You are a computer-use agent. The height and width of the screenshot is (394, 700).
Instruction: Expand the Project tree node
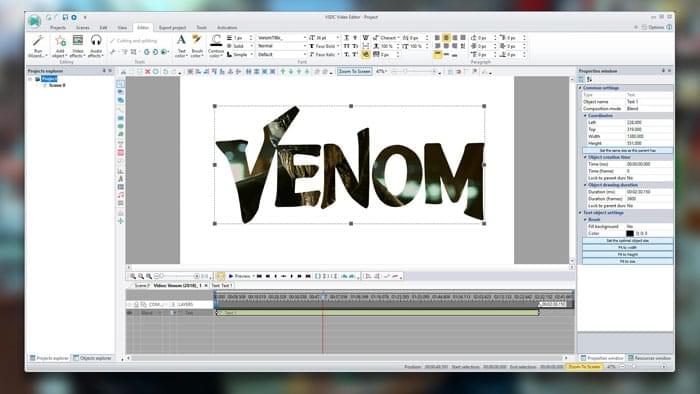click(x=30, y=79)
